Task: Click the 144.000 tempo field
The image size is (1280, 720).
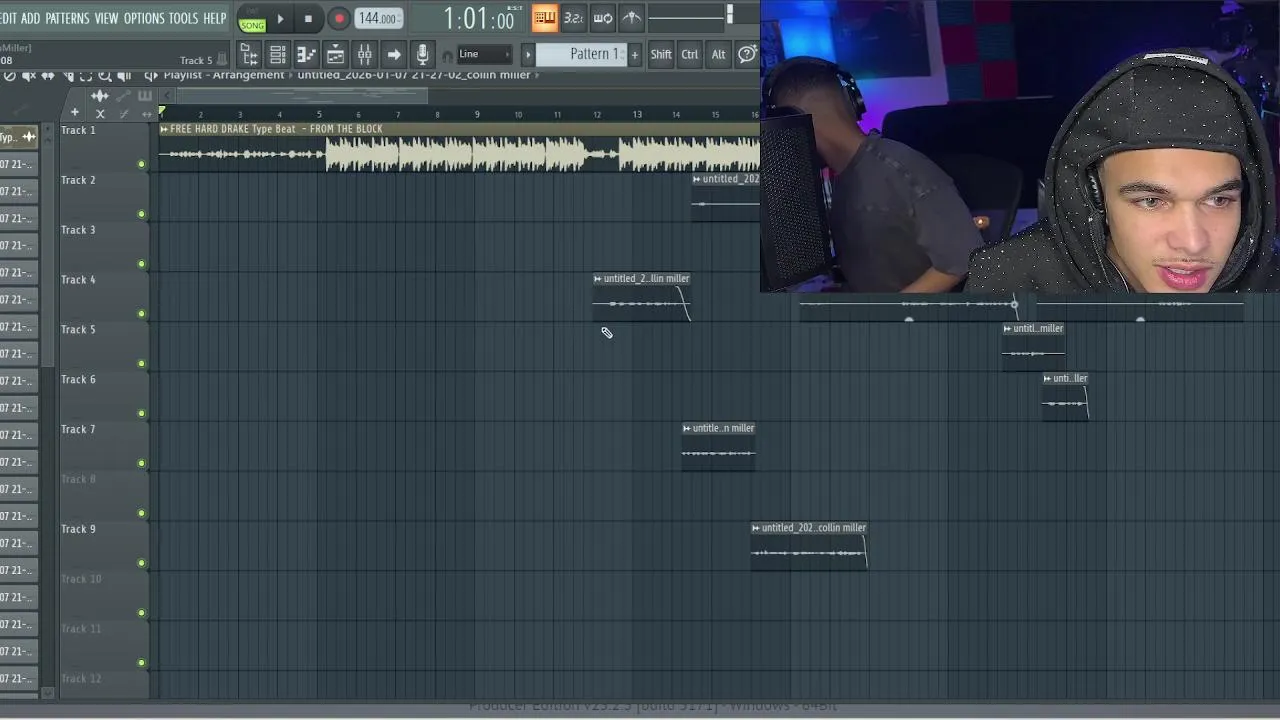Action: pyautogui.click(x=379, y=18)
